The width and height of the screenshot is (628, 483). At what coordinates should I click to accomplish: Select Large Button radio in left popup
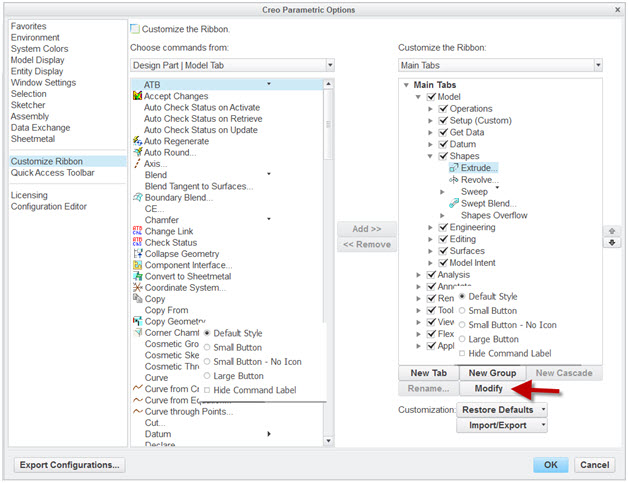[207, 376]
